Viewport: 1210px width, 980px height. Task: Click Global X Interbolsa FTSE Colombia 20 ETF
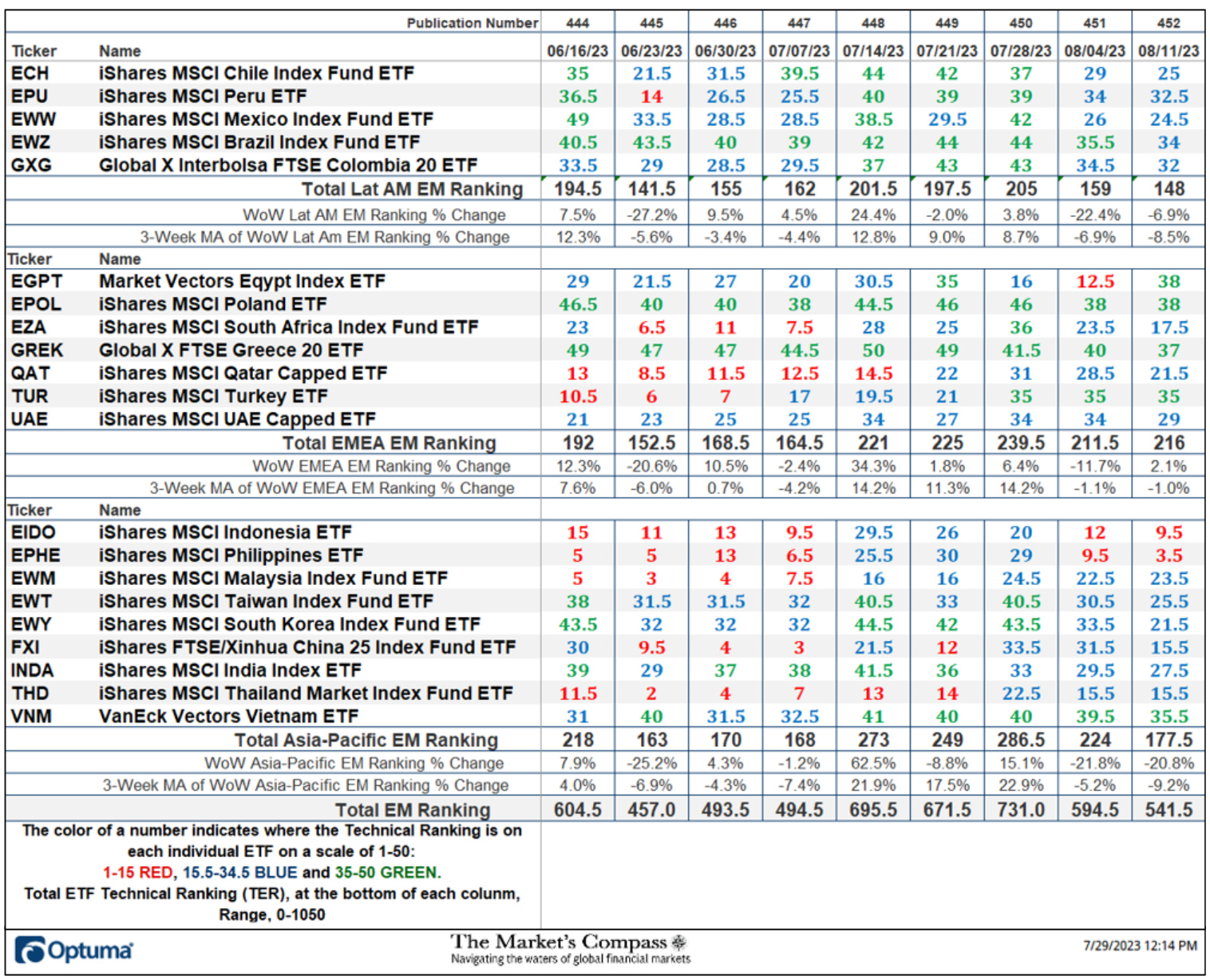[x=288, y=166]
